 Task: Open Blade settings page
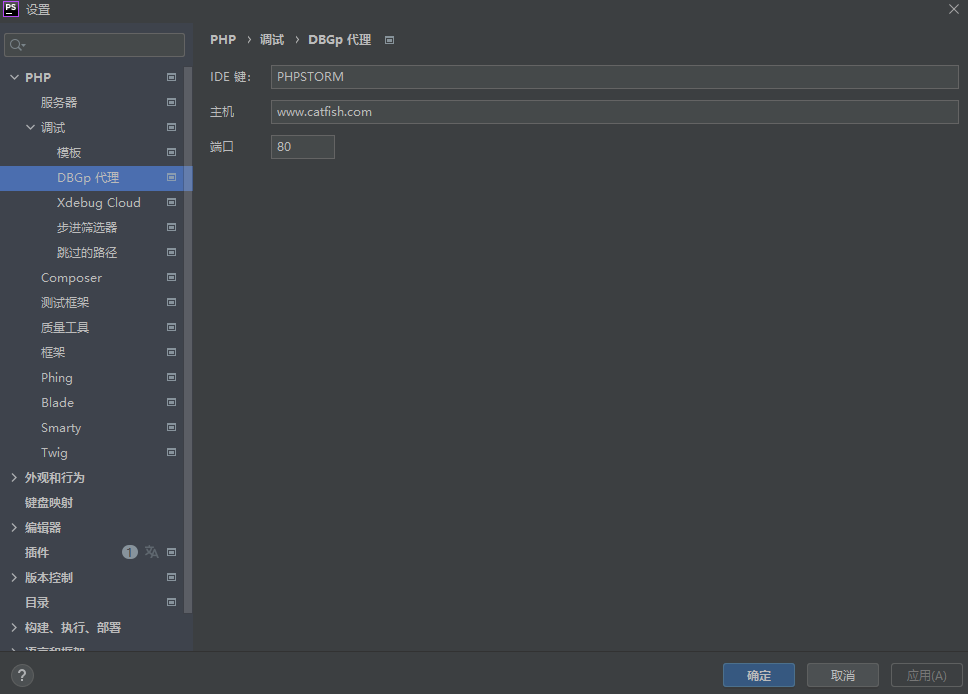coord(57,403)
